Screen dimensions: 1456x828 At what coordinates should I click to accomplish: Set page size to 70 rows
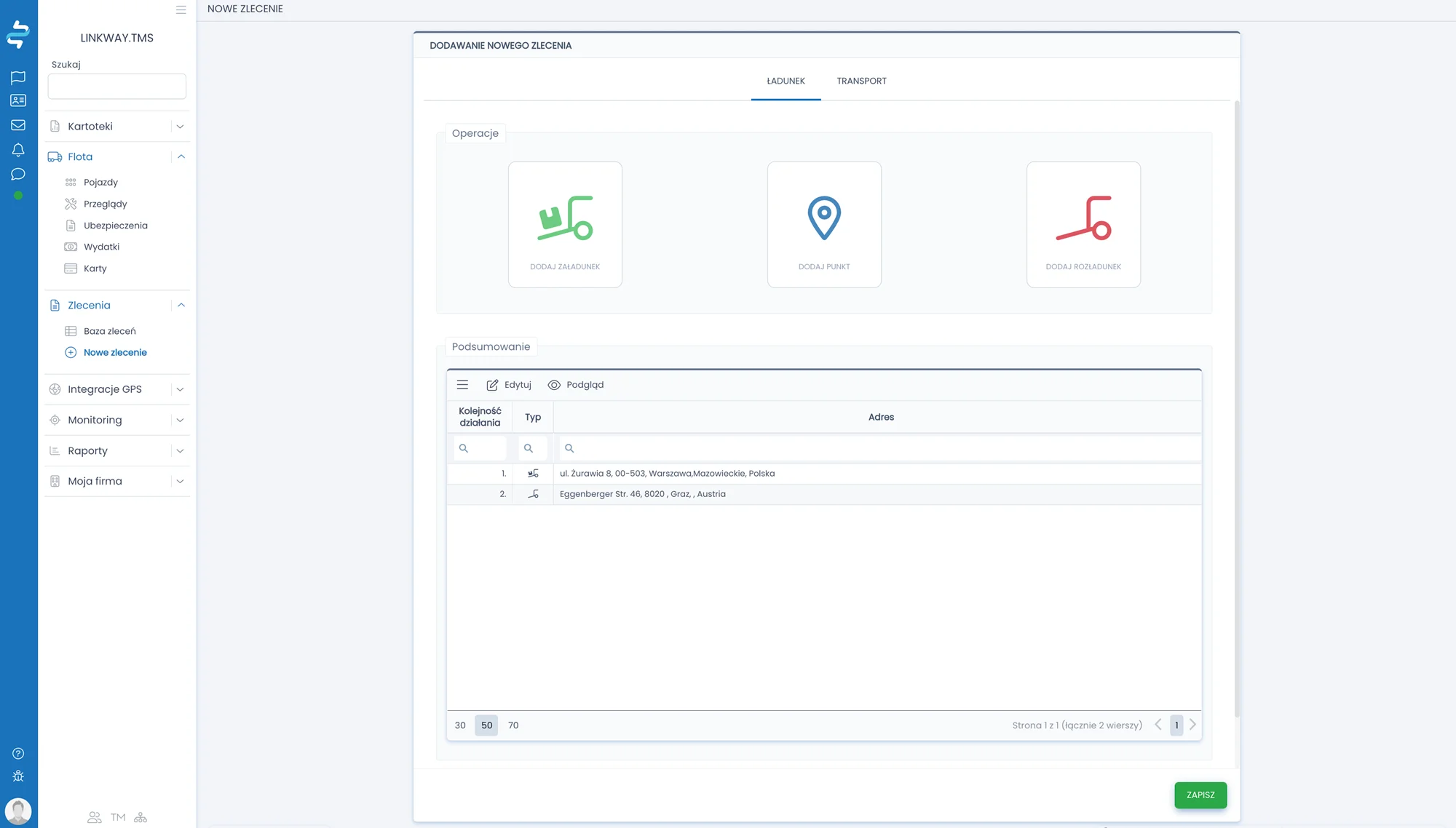(x=513, y=725)
